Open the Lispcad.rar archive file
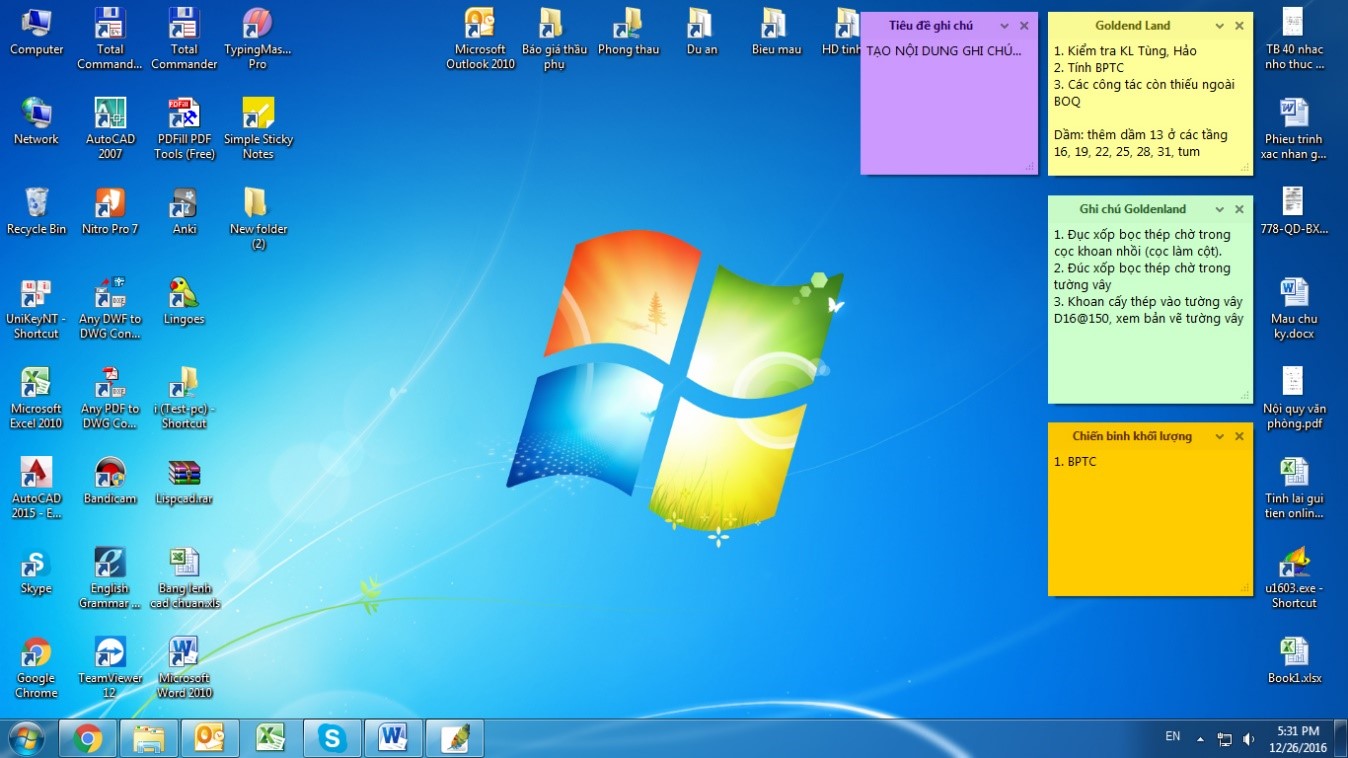The width and height of the screenshot is (1348, 758). (x=184, y=475)
